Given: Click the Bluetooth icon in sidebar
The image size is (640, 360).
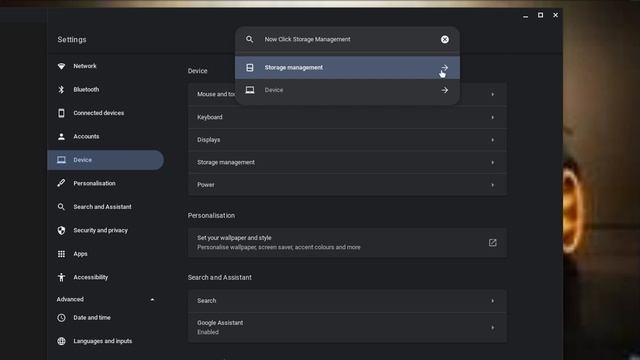Looking at the screenshot, I should point(61,89).
